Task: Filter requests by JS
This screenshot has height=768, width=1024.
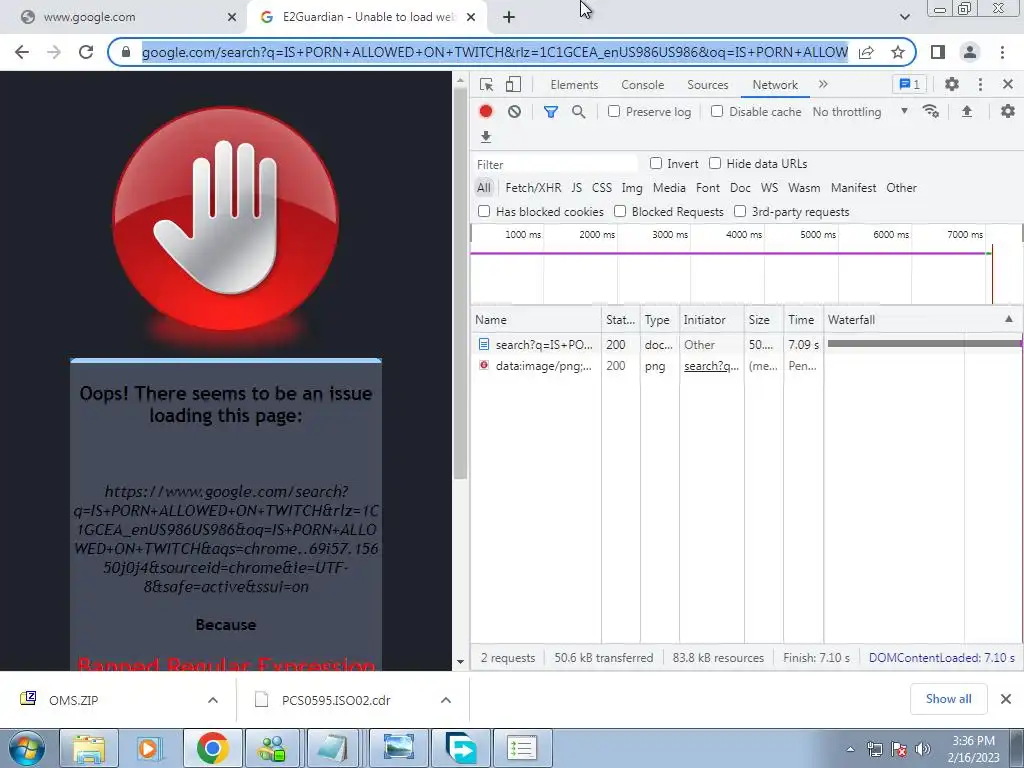Action: point(576,188)
